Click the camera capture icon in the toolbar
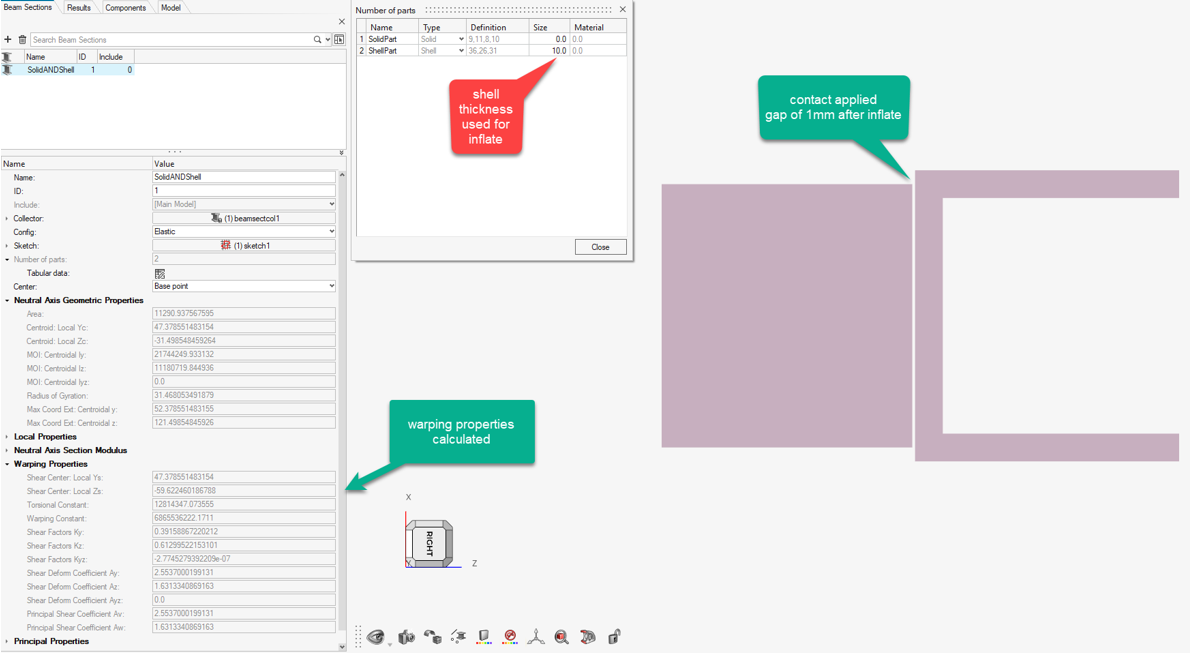The image size is (1190, 653). (x=406, y=637)
